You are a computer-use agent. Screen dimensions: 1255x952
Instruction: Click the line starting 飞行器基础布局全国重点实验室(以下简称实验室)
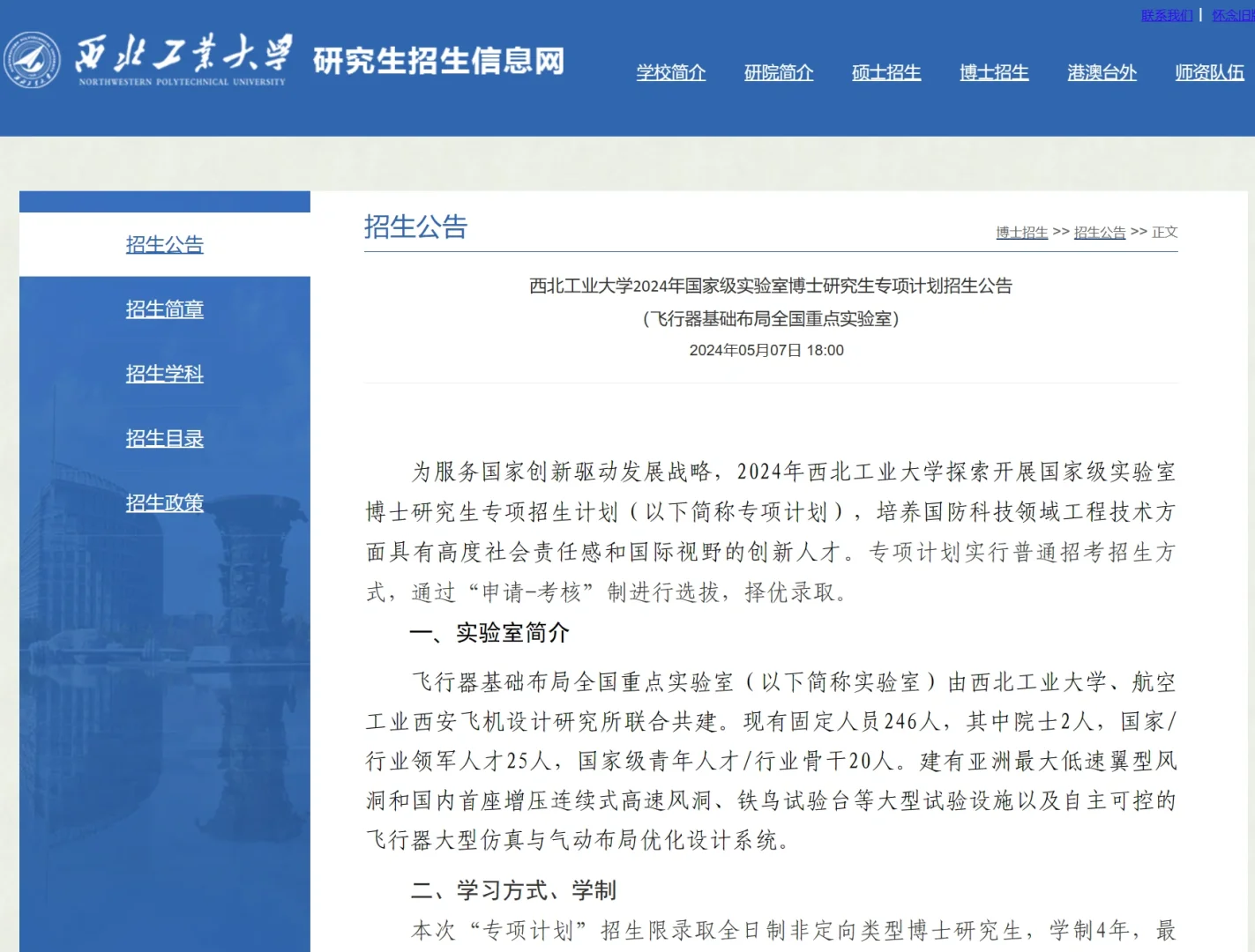tap(794, 681)
